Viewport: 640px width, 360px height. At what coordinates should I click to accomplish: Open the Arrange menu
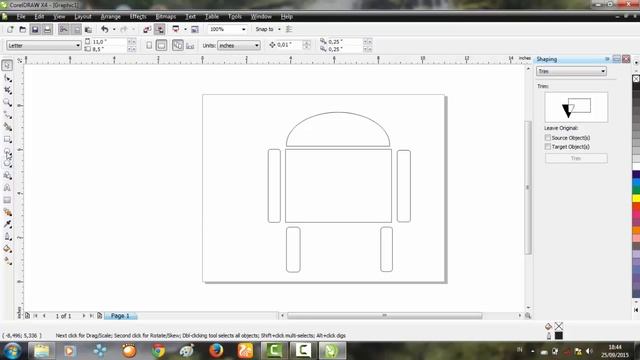pyautogui.click(x=111, y=17)
